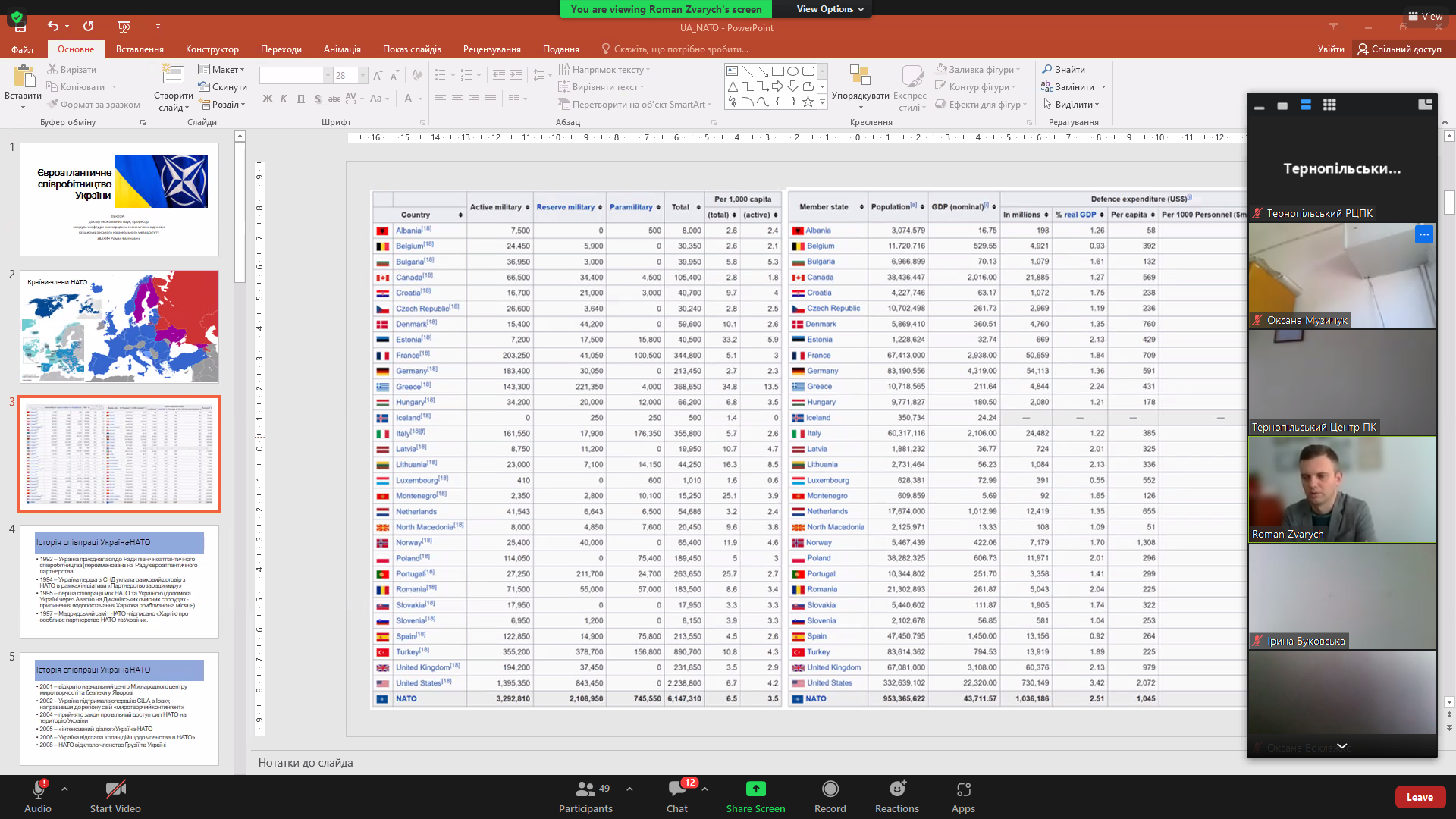
Task: Switch to Анімація ribbon tab
Action: [x=342, y=49]
